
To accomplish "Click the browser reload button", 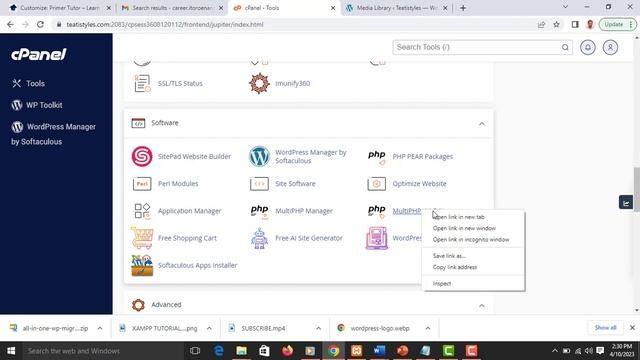I will coord(40,24).
